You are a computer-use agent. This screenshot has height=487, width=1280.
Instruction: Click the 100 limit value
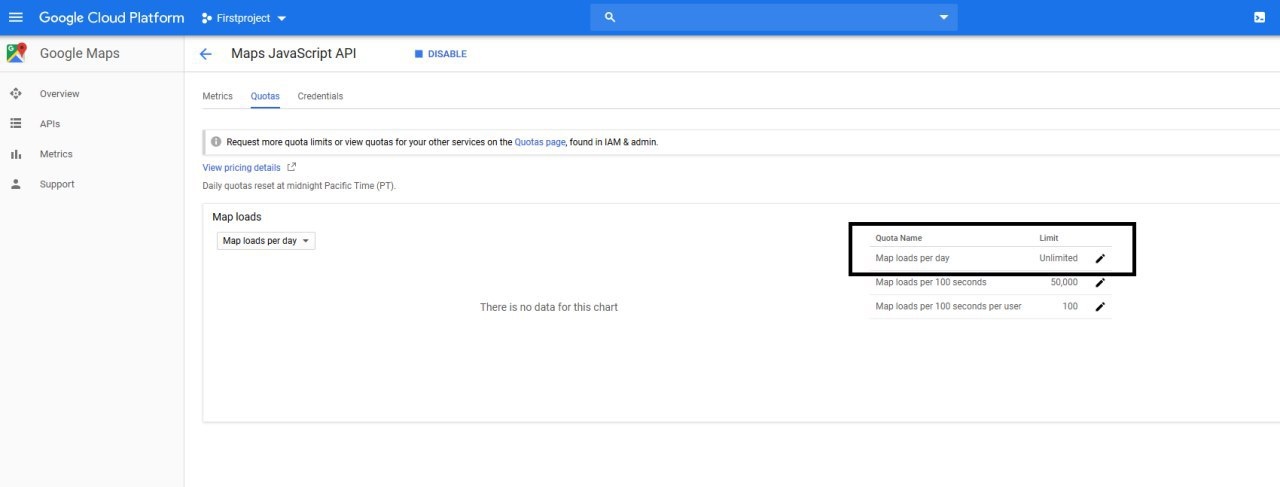[1070, 306]
